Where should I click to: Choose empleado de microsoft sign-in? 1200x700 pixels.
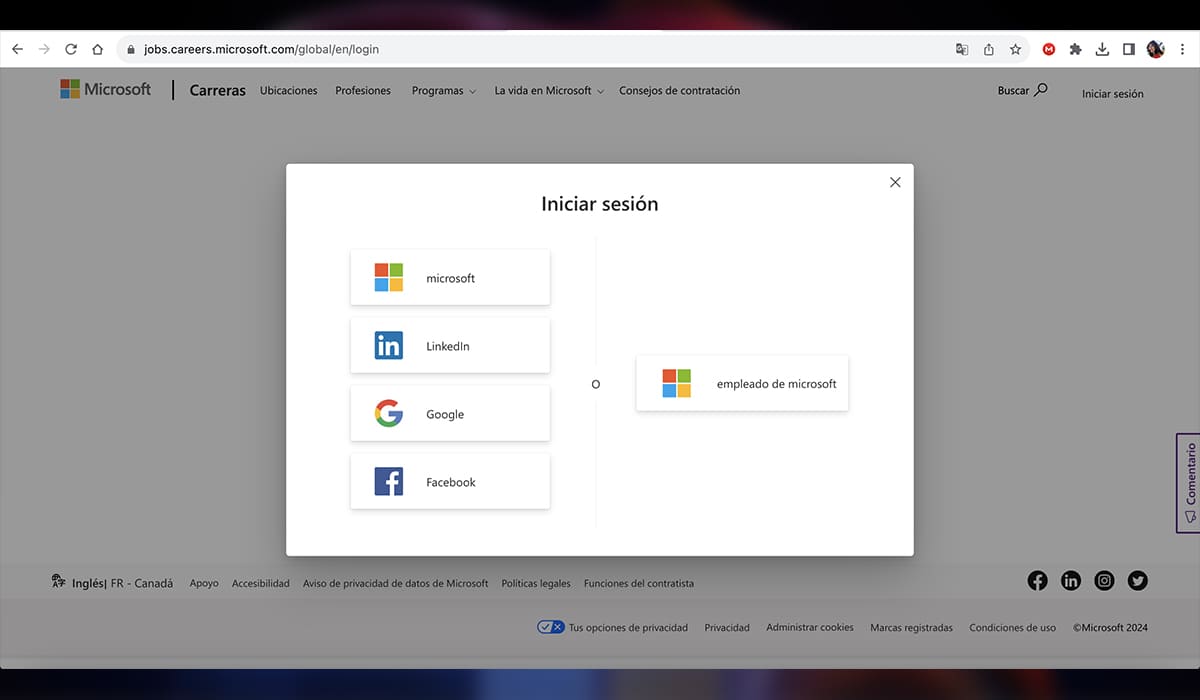(x=742, y=383)
